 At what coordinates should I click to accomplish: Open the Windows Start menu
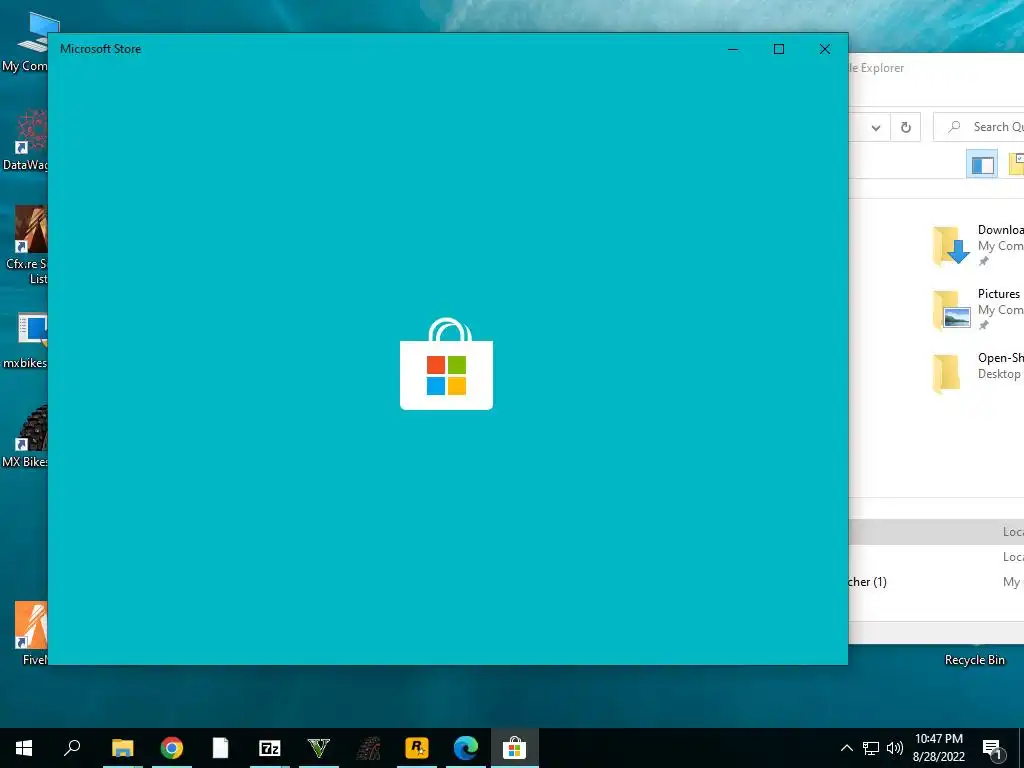tap(24, 748)
